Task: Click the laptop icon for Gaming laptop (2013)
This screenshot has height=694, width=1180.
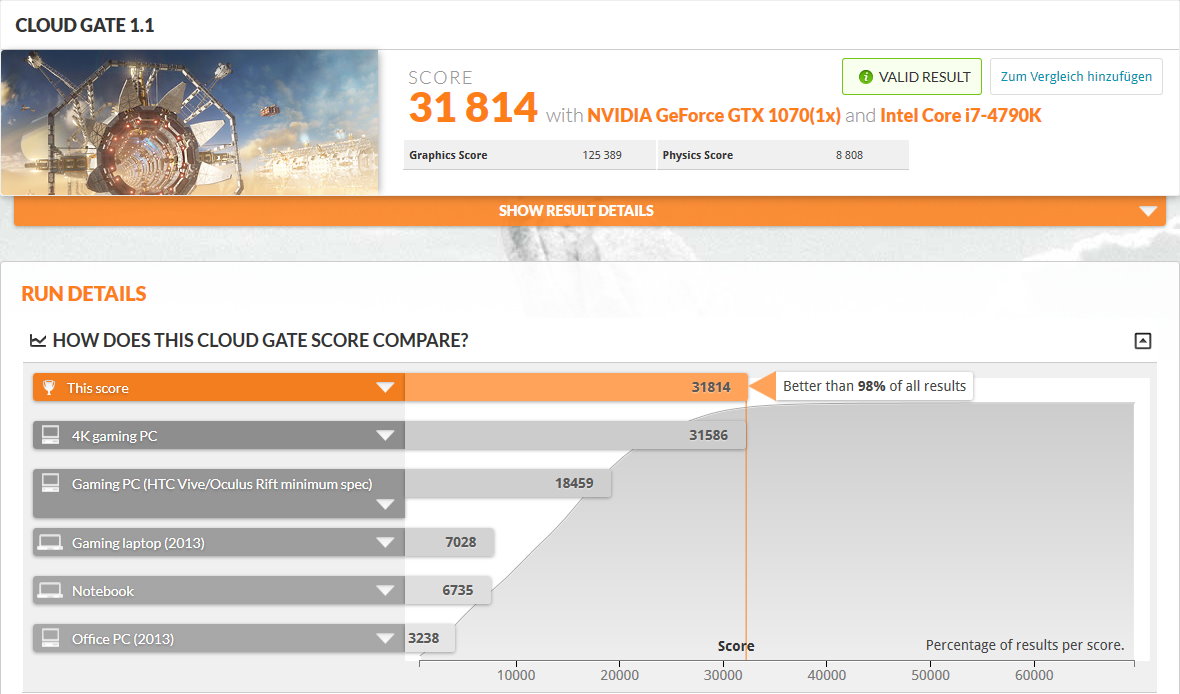Action: tap(50, 543)
